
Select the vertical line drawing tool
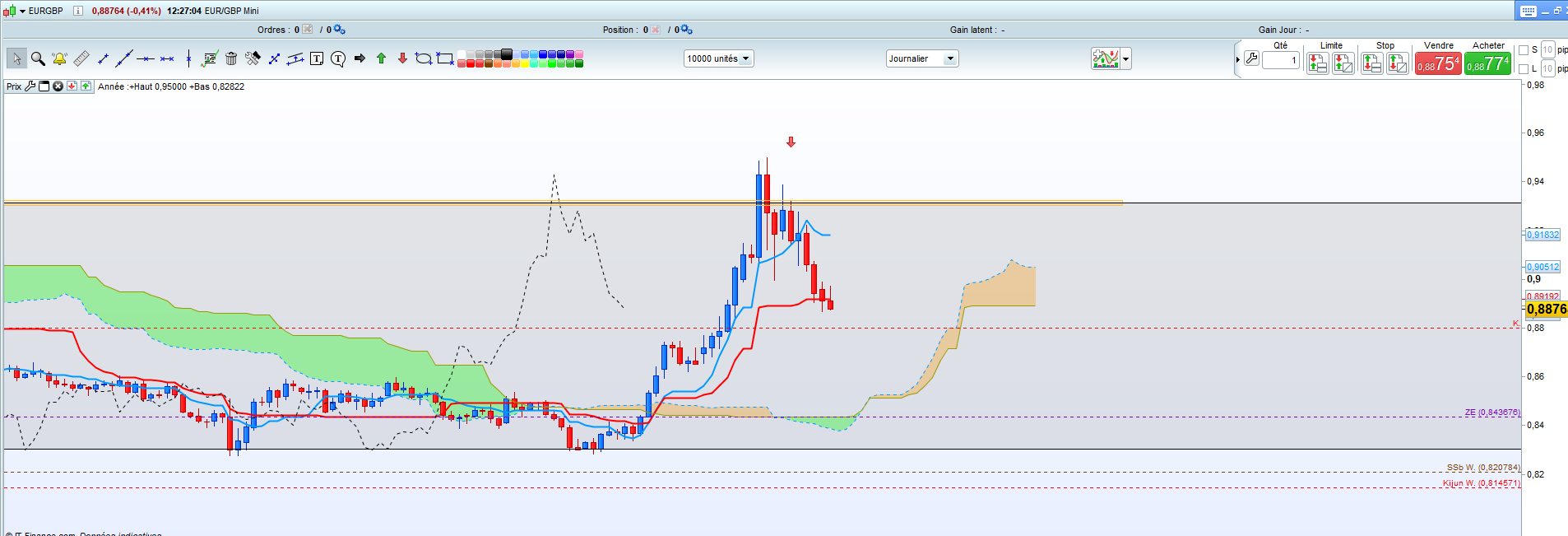tap(188, 58)
